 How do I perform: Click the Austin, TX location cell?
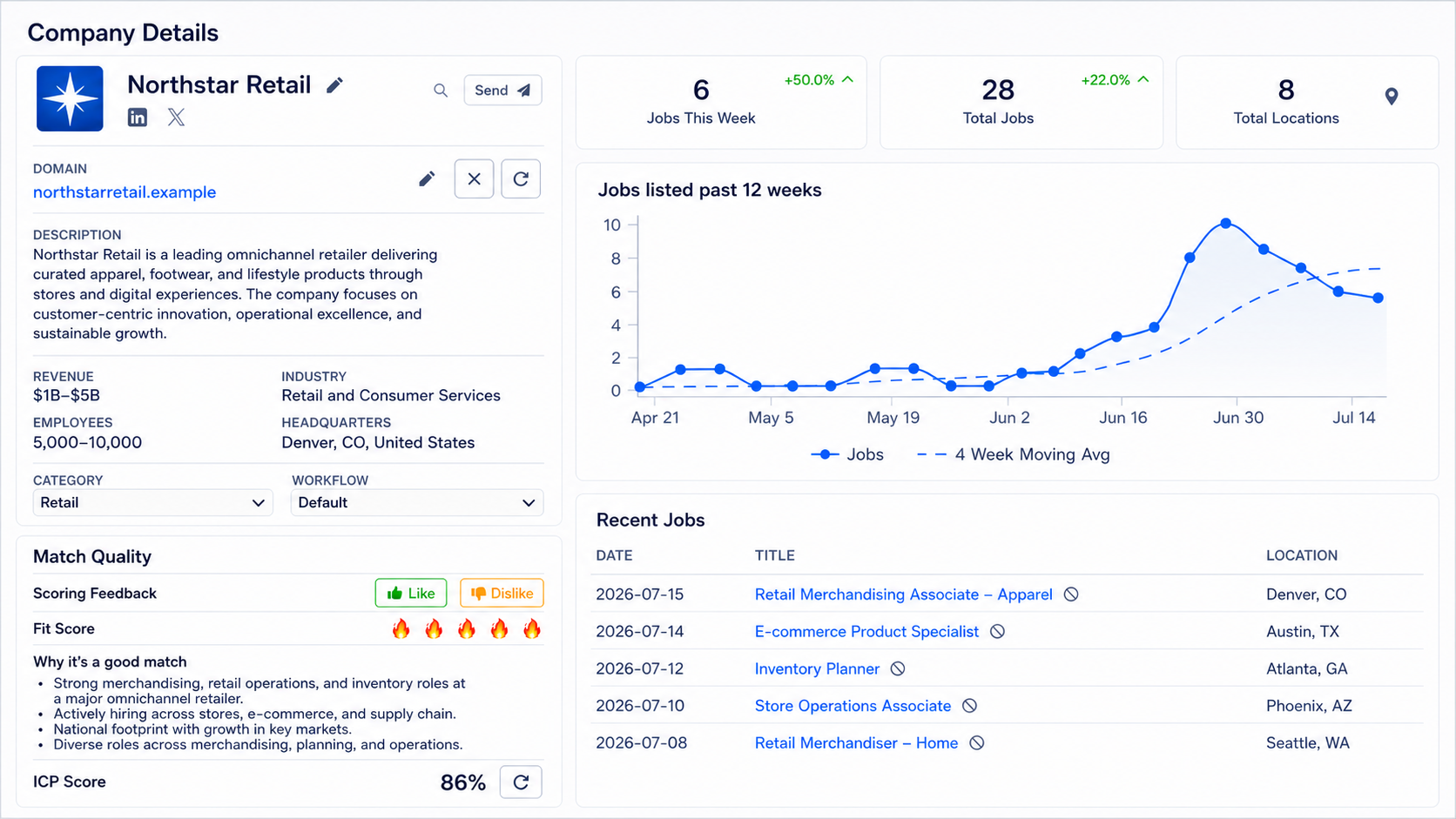[x=1303, y=632]
